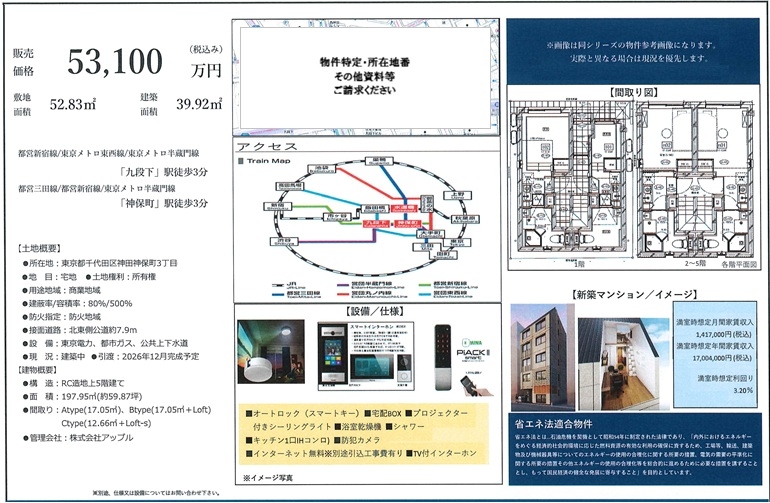Click the 【土地概要】 heading
Image resolution: width=770 pixels, height=503 pixels.
[x=39, y=249]
